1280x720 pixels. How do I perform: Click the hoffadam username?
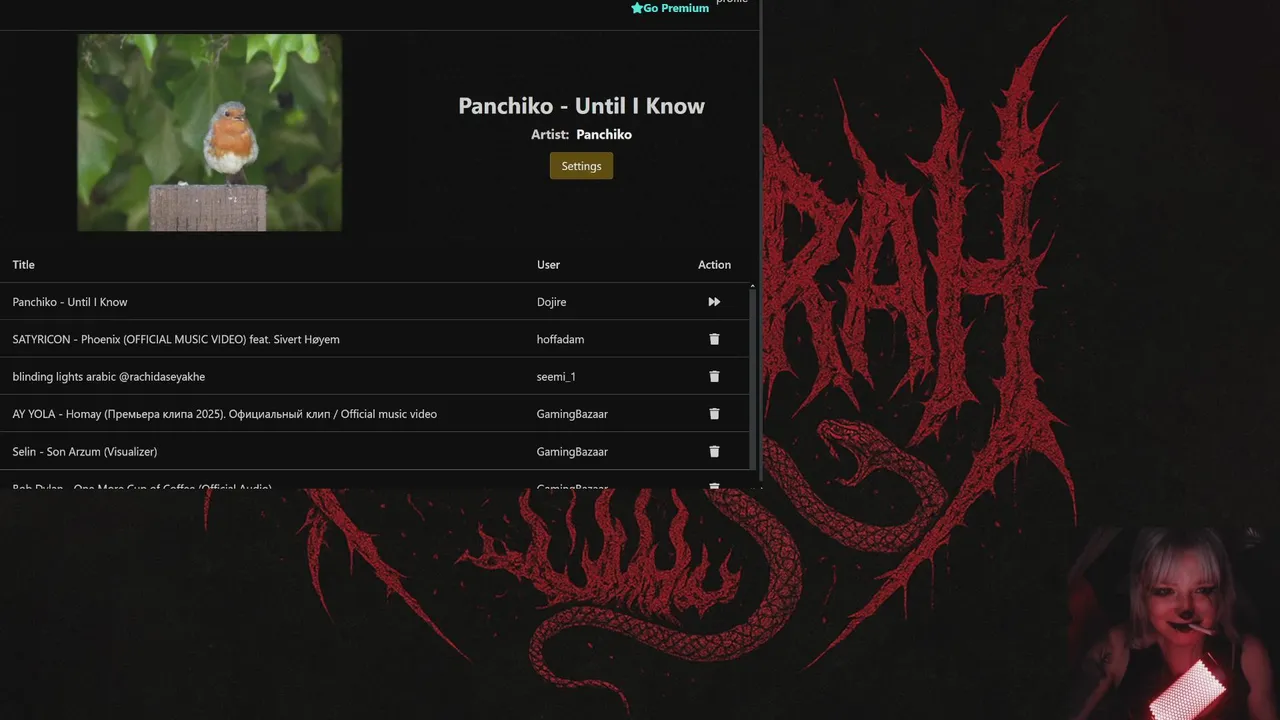pos(560,339)
